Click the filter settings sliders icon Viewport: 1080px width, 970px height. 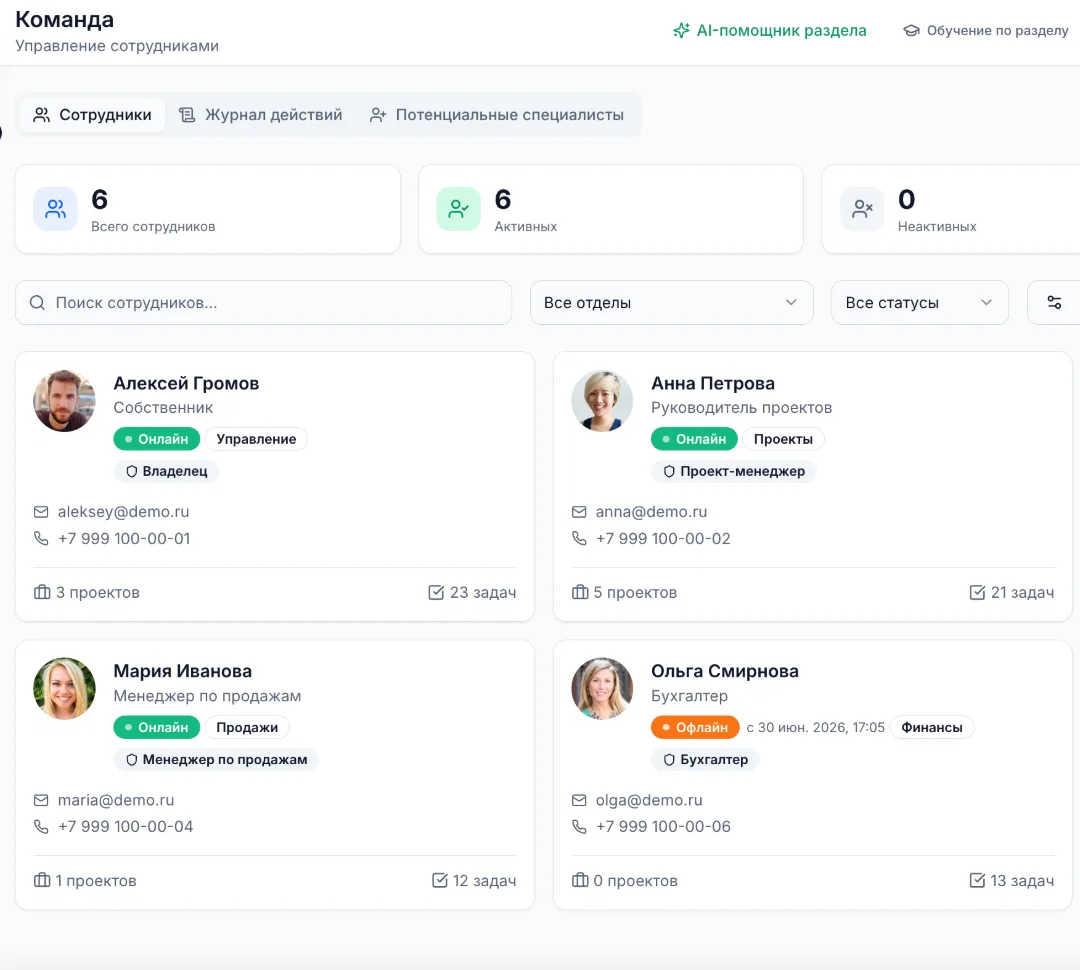1054,302
